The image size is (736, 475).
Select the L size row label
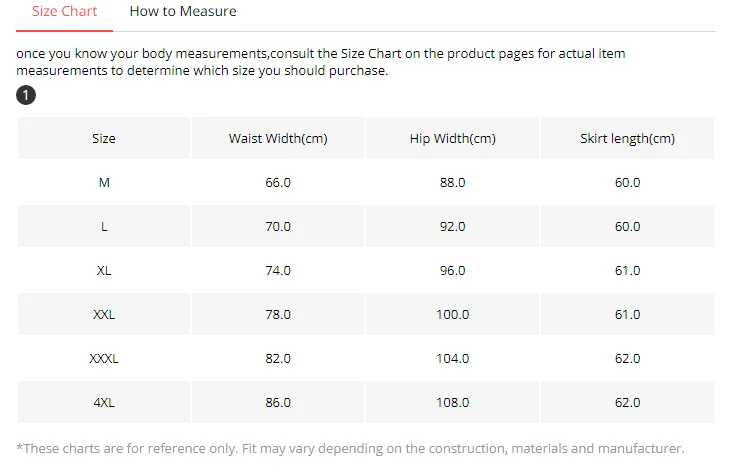click(104, 227)
